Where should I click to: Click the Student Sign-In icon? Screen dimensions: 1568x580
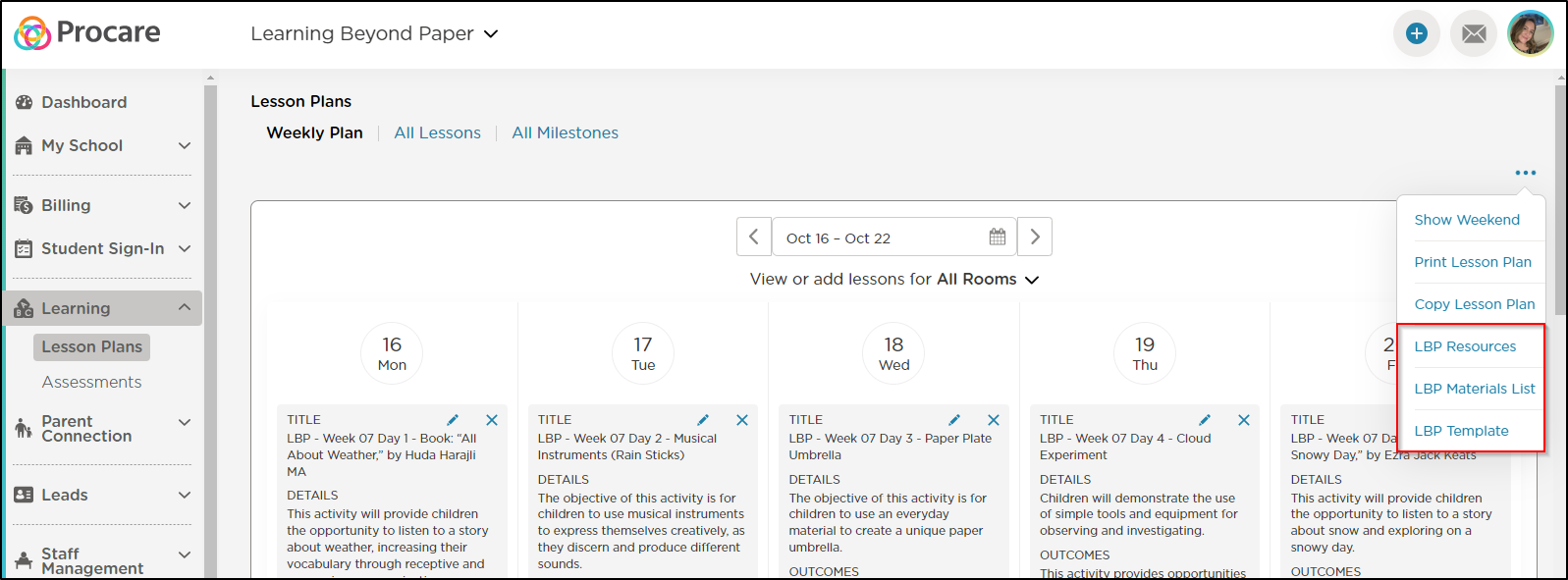(x=24, y=248)
